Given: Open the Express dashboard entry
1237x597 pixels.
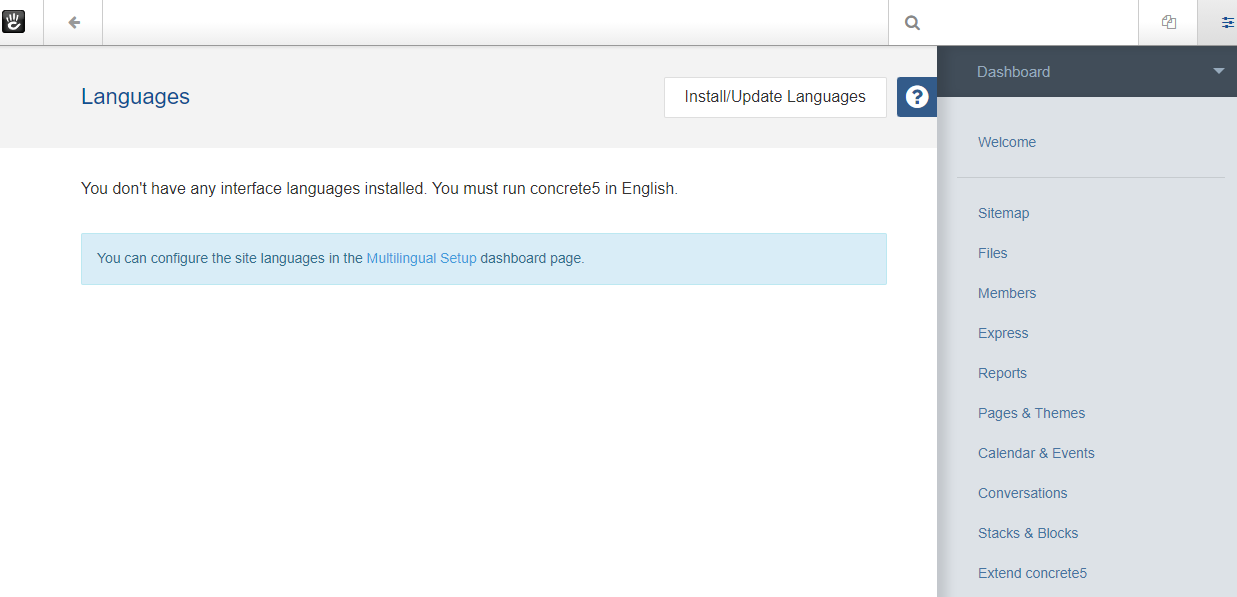Looking at the screenshot, I should pyautogui.click(x=1003, y=333).
